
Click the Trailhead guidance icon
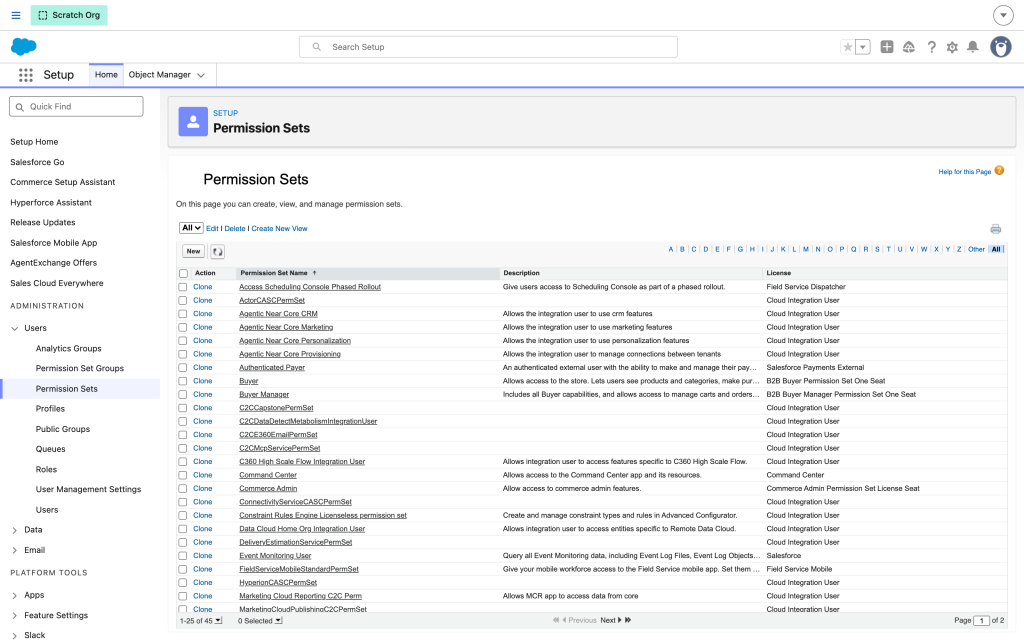[x=908, y=47]
